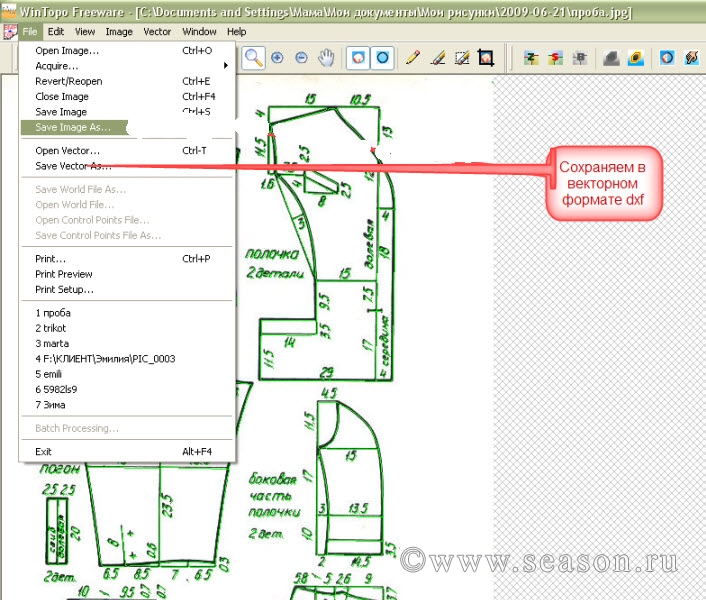The height and width of the screenshot is (600, 706).
Task: Click the red S vectorise icon
Action: point(556,58)
